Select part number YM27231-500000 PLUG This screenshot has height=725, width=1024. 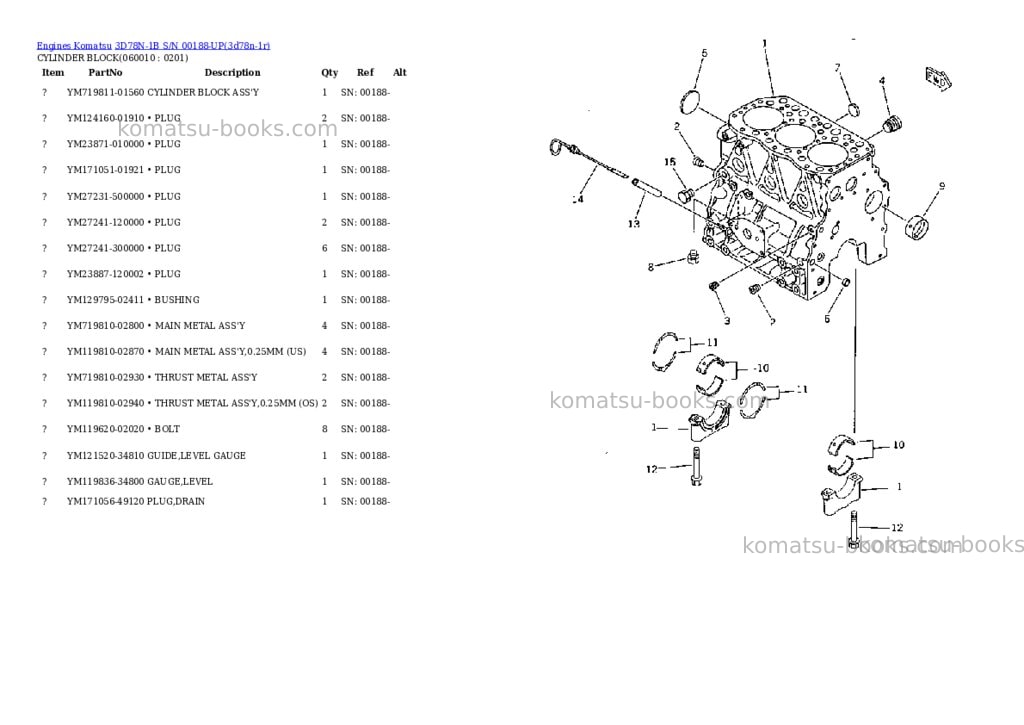pos(123,197)
